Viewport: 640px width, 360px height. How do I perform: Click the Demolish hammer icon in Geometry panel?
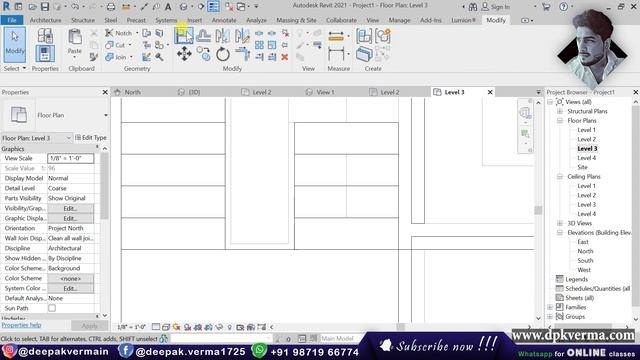point(159,57)
